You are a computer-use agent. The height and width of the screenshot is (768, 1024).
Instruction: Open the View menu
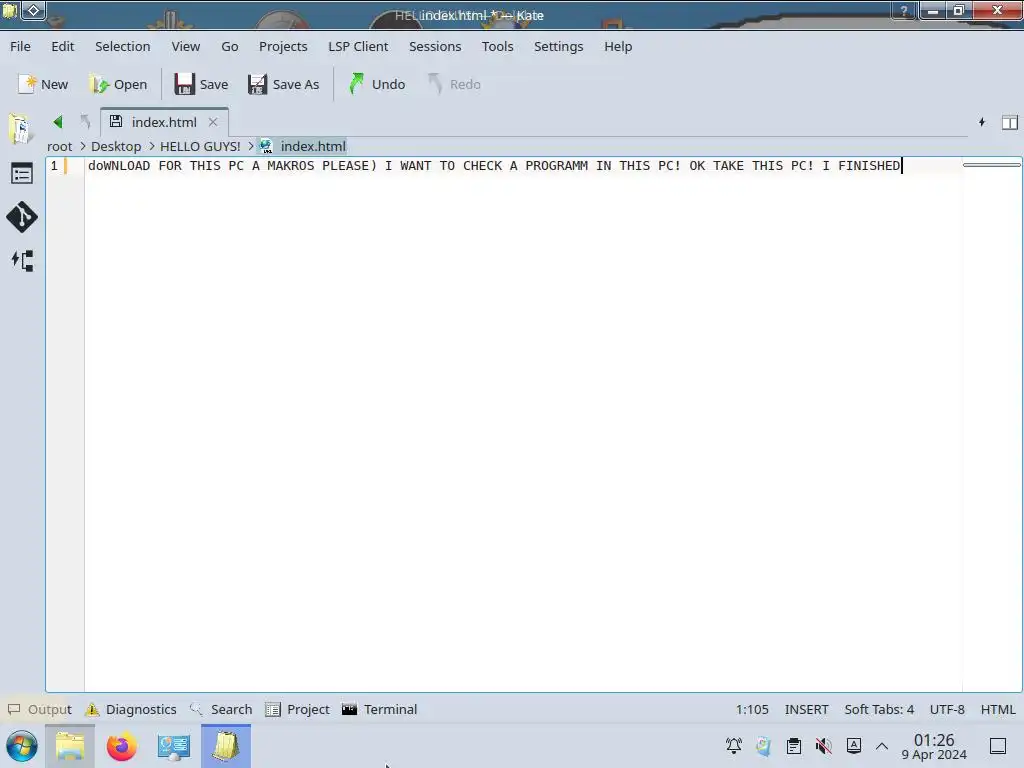pyautogui.click(x=185, y=46)
